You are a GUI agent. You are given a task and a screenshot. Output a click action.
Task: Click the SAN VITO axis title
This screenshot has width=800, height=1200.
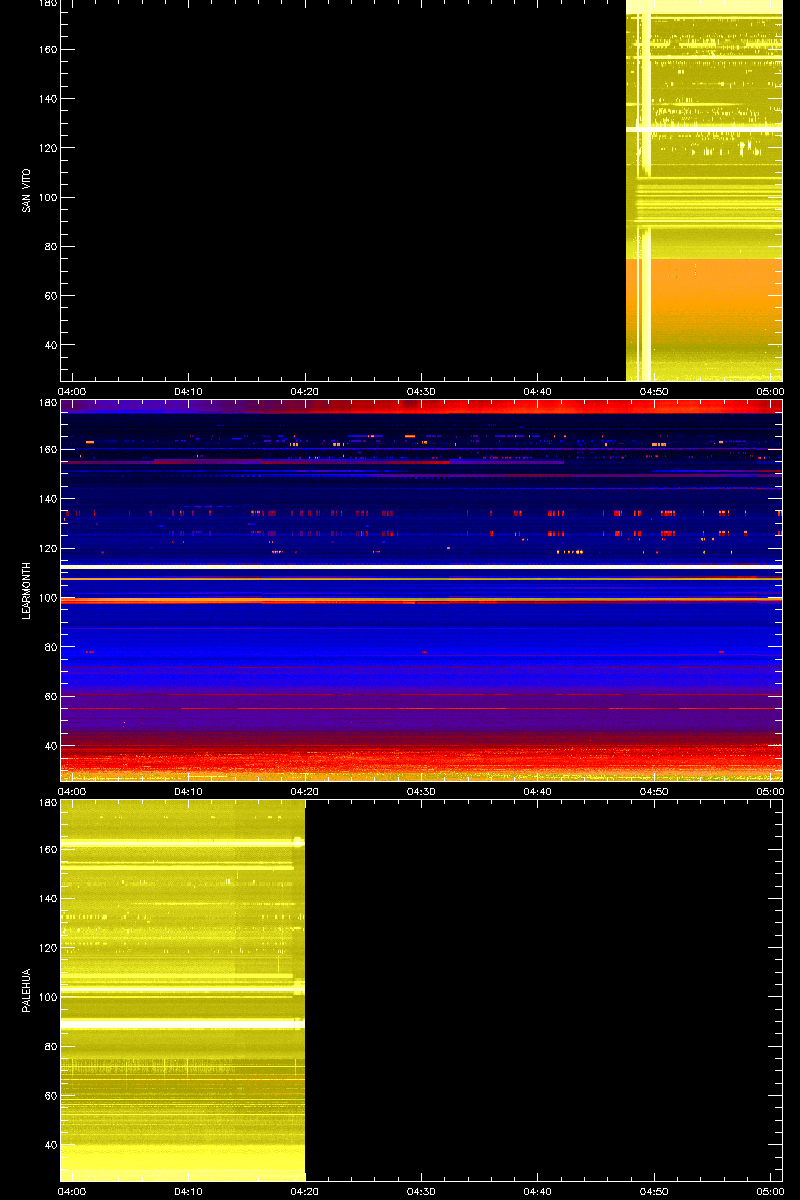pos(26,190)
